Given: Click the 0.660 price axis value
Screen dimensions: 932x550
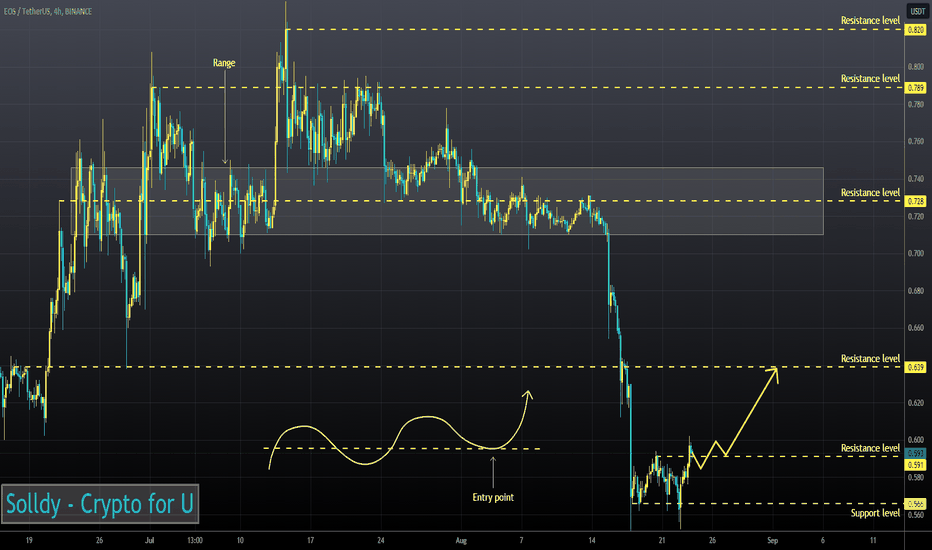Looking at the screenshot, I should click(x=915, y=328).
